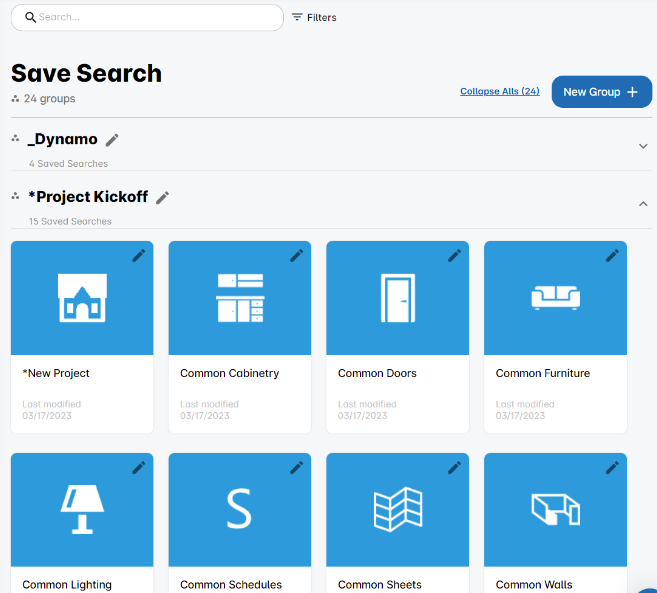Click the '24 groups' count text
The image size is (657, 593).
coord(49,98)
